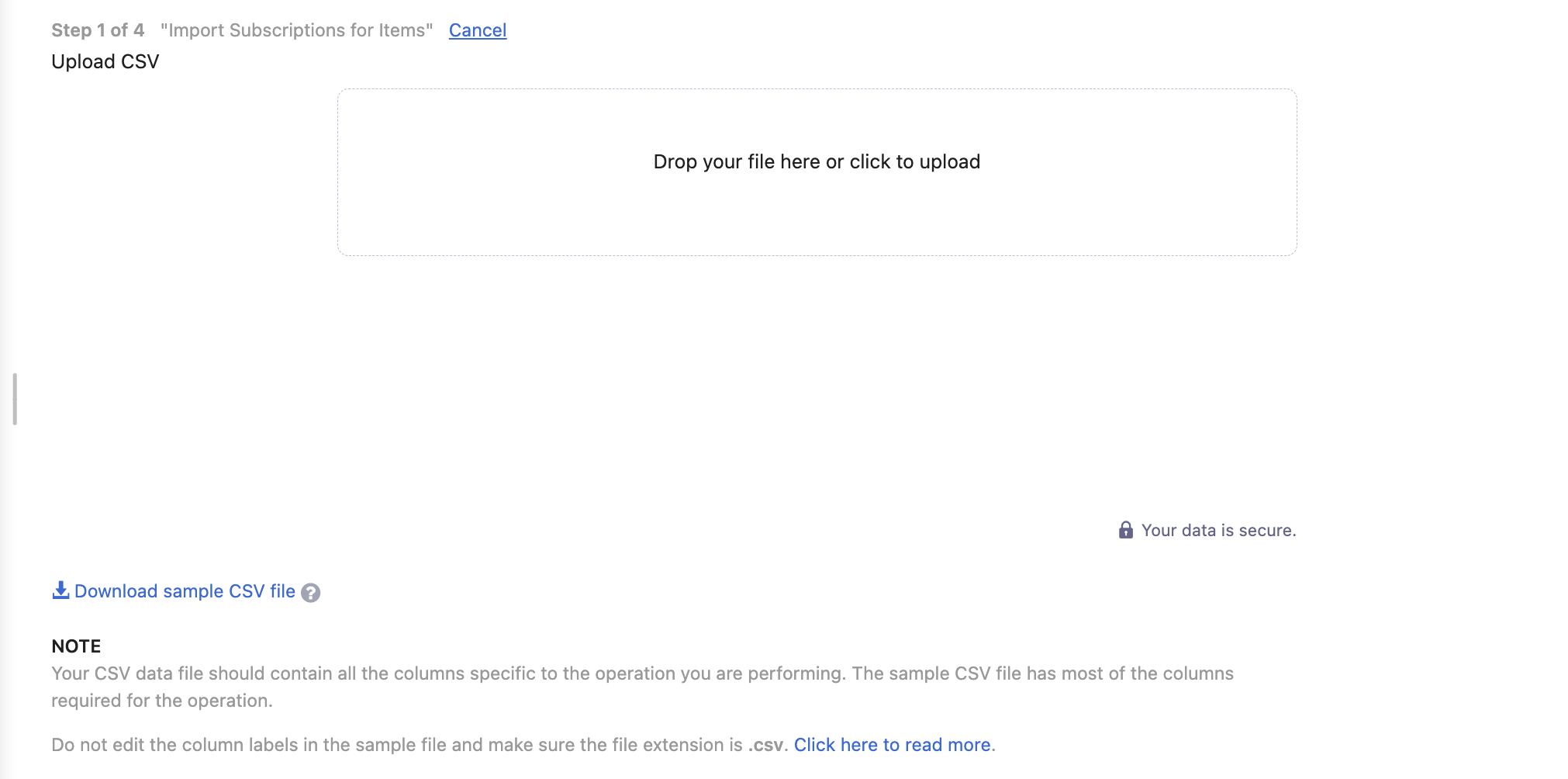
Task: Click the 'Your CSV data file should contain' sentence
Action: click(x=448, y=673)
